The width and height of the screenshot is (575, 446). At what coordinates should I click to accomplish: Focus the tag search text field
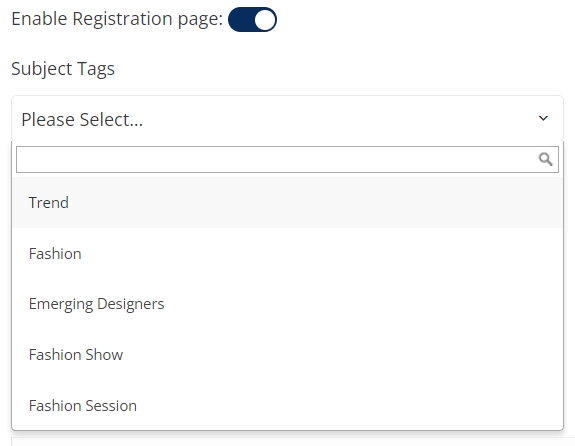288,160
